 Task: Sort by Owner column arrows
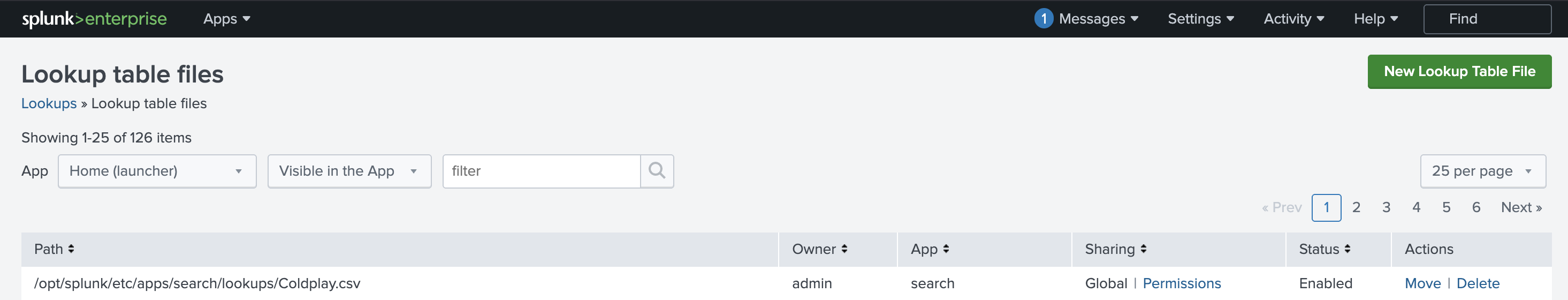[844, 249]
